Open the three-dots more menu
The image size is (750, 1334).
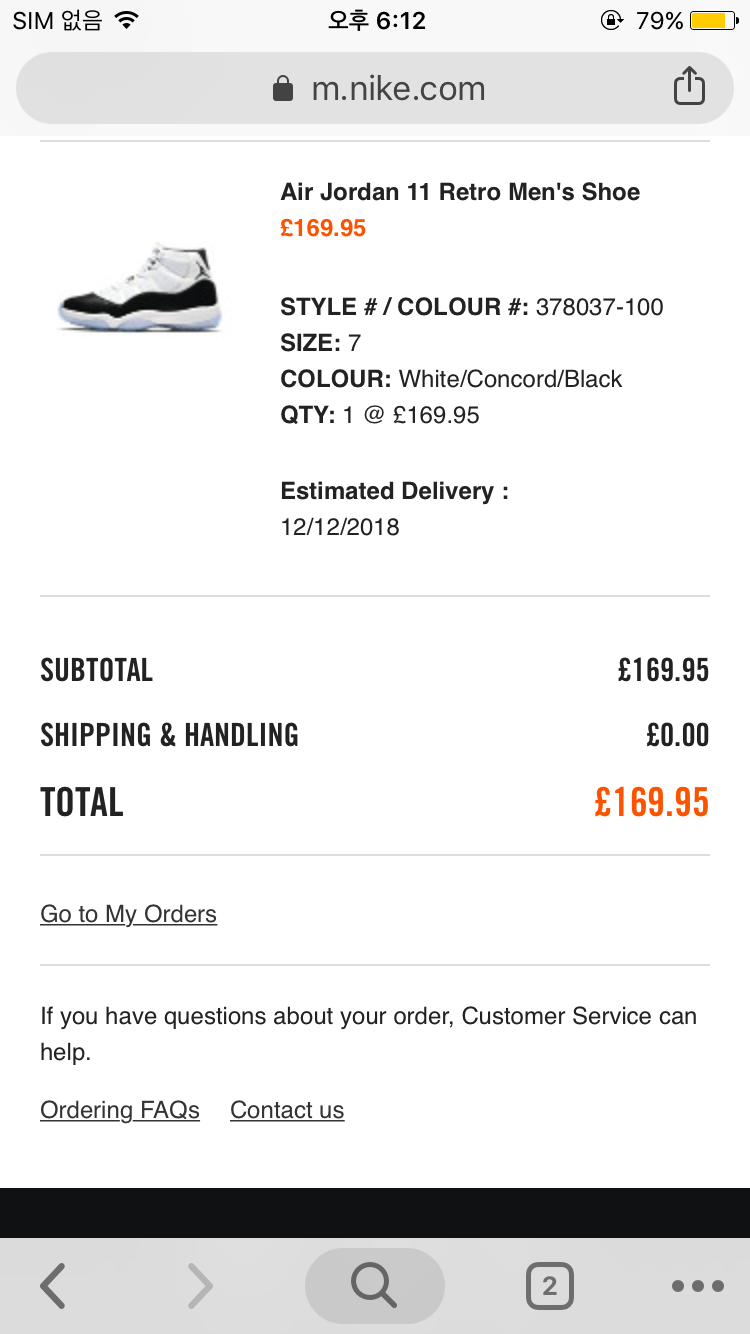pos(698,1286)
